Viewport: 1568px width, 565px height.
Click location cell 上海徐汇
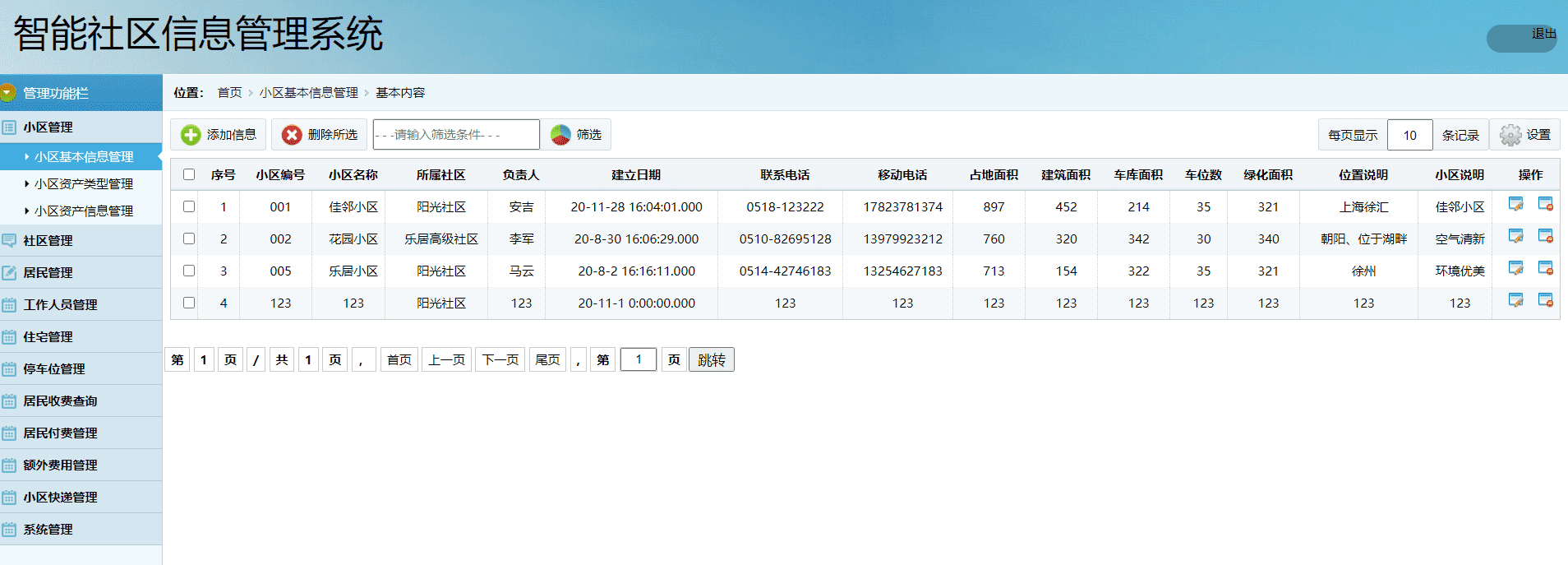pyautogui.click(x=1363, y=207)
